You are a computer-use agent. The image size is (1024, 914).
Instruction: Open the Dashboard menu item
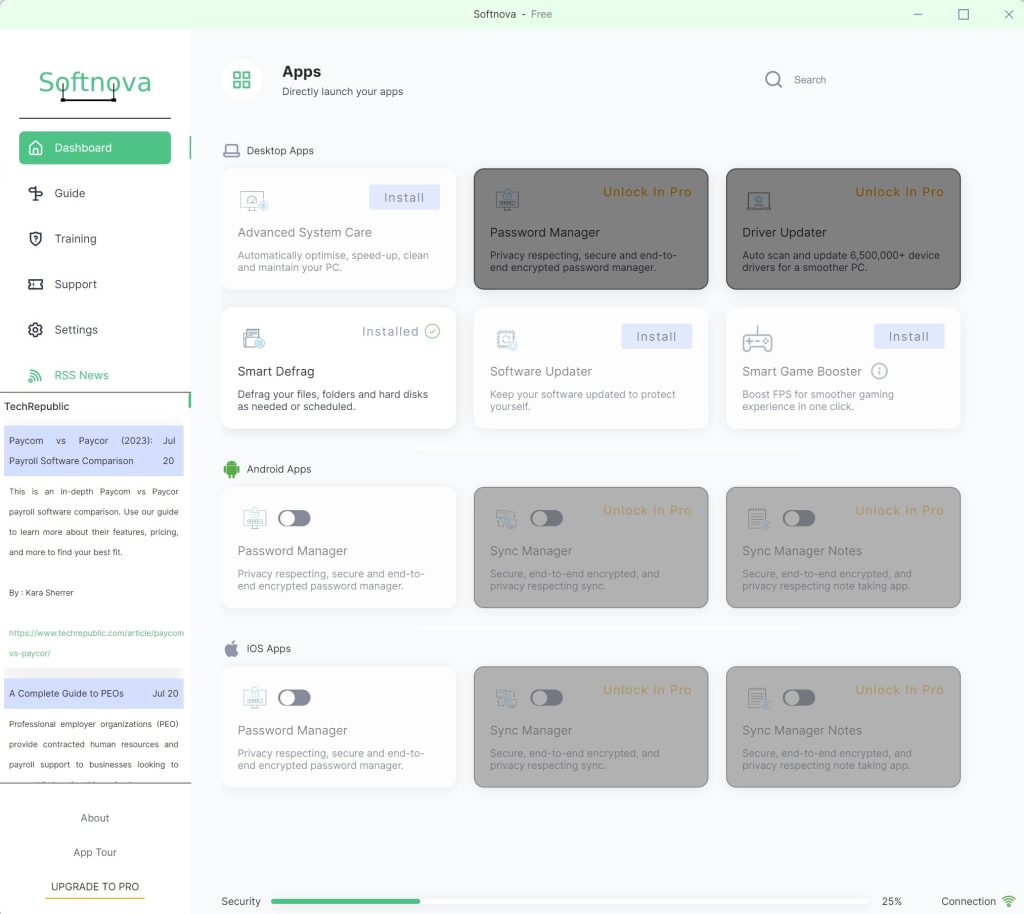[95, 148]
